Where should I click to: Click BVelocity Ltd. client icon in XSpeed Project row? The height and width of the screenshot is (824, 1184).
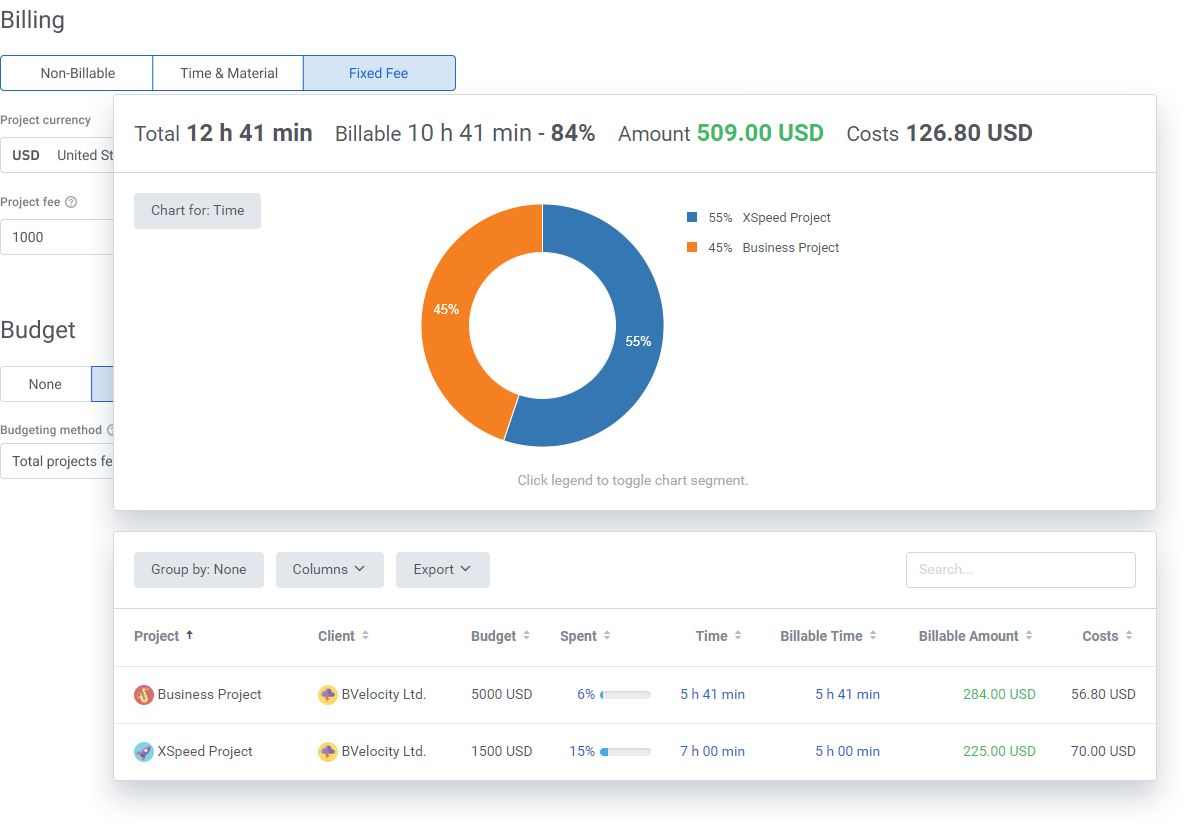329,751
